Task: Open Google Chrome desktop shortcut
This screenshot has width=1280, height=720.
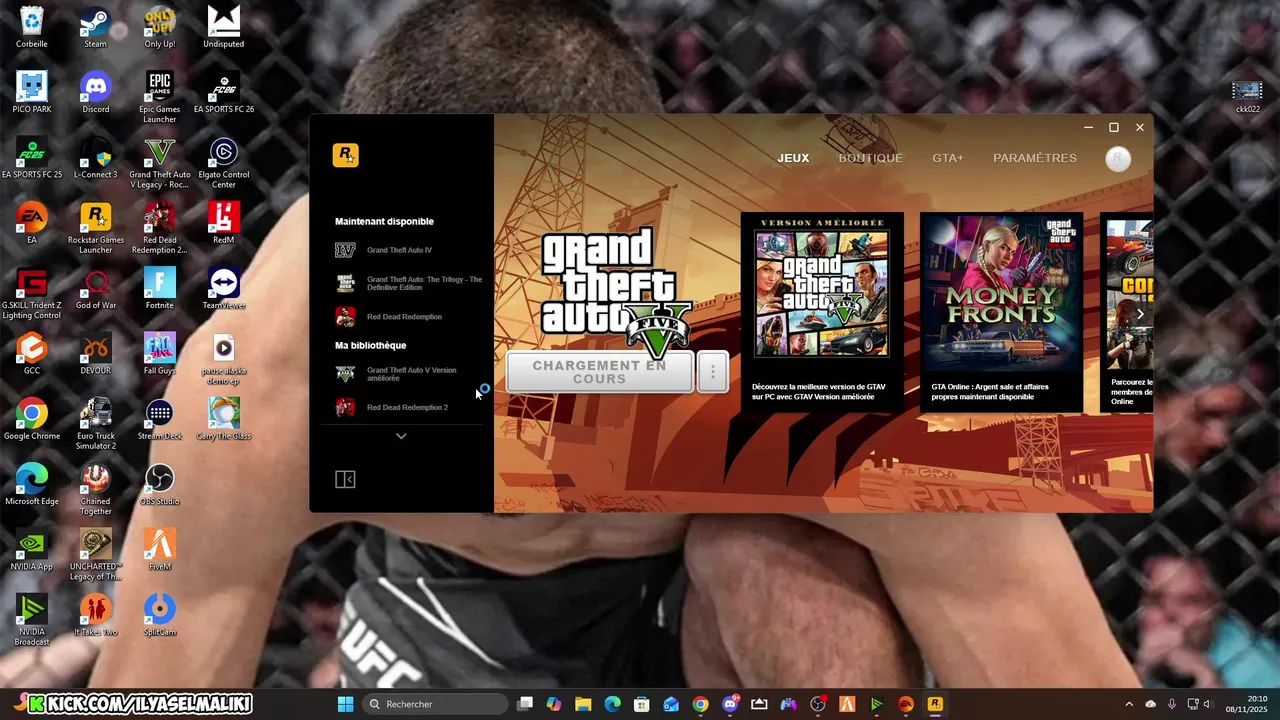Action: tap(32, 419)
